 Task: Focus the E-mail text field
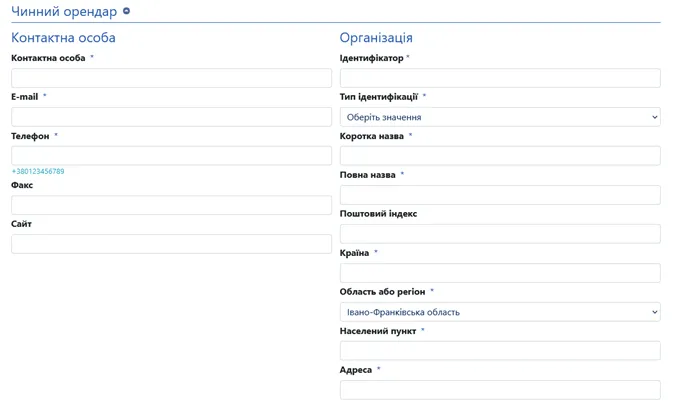(171, 117)
